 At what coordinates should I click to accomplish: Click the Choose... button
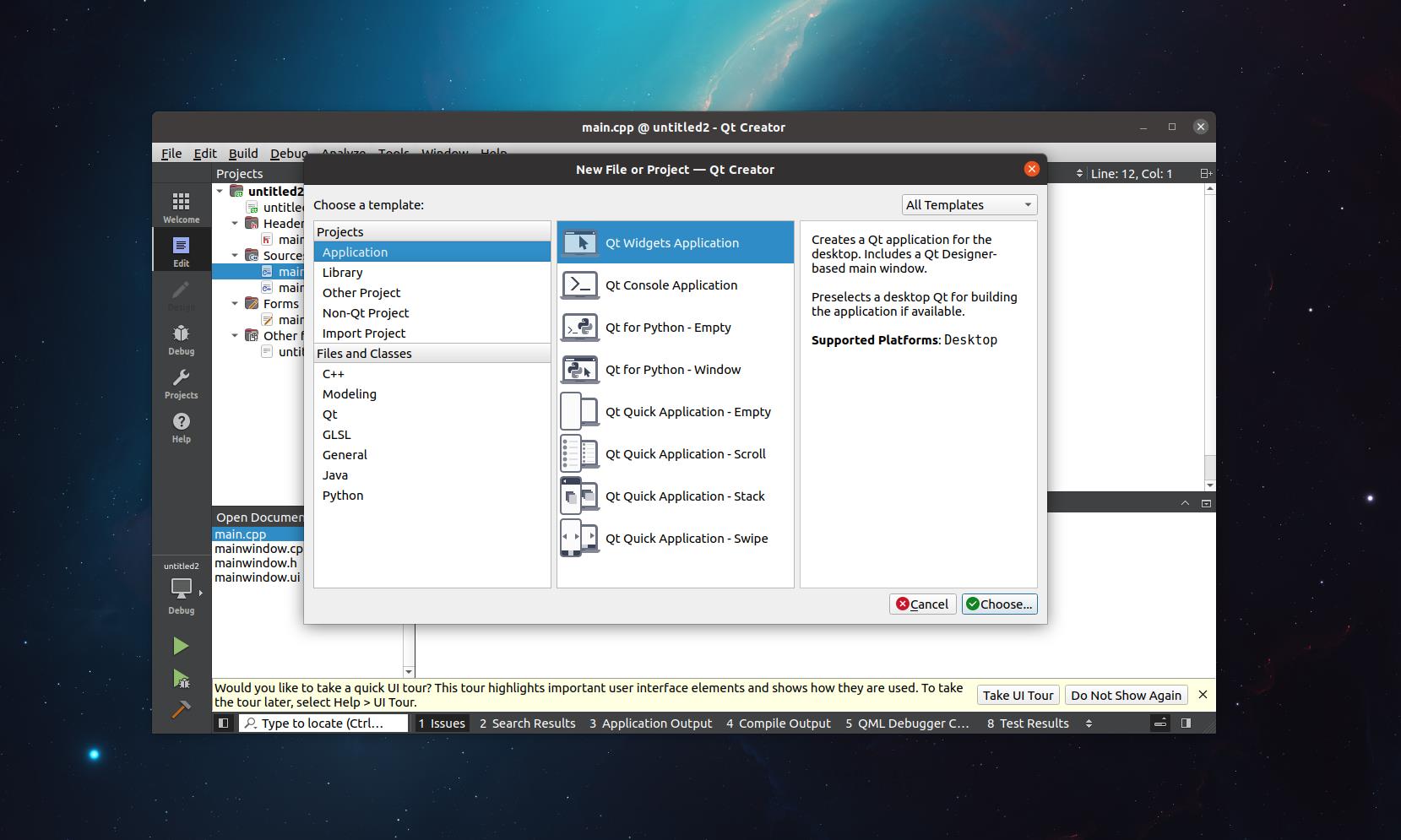(x=999, y=604)
